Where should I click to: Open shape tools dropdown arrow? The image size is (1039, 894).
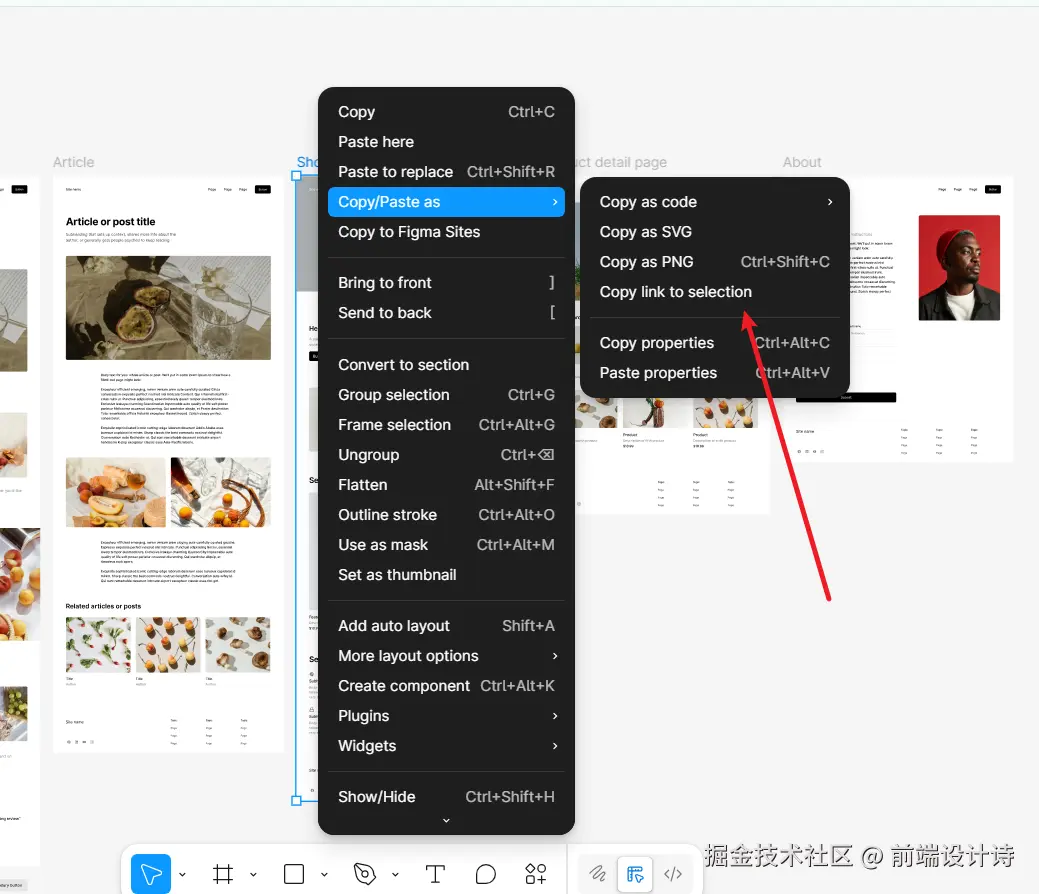[x=324, y=875]
